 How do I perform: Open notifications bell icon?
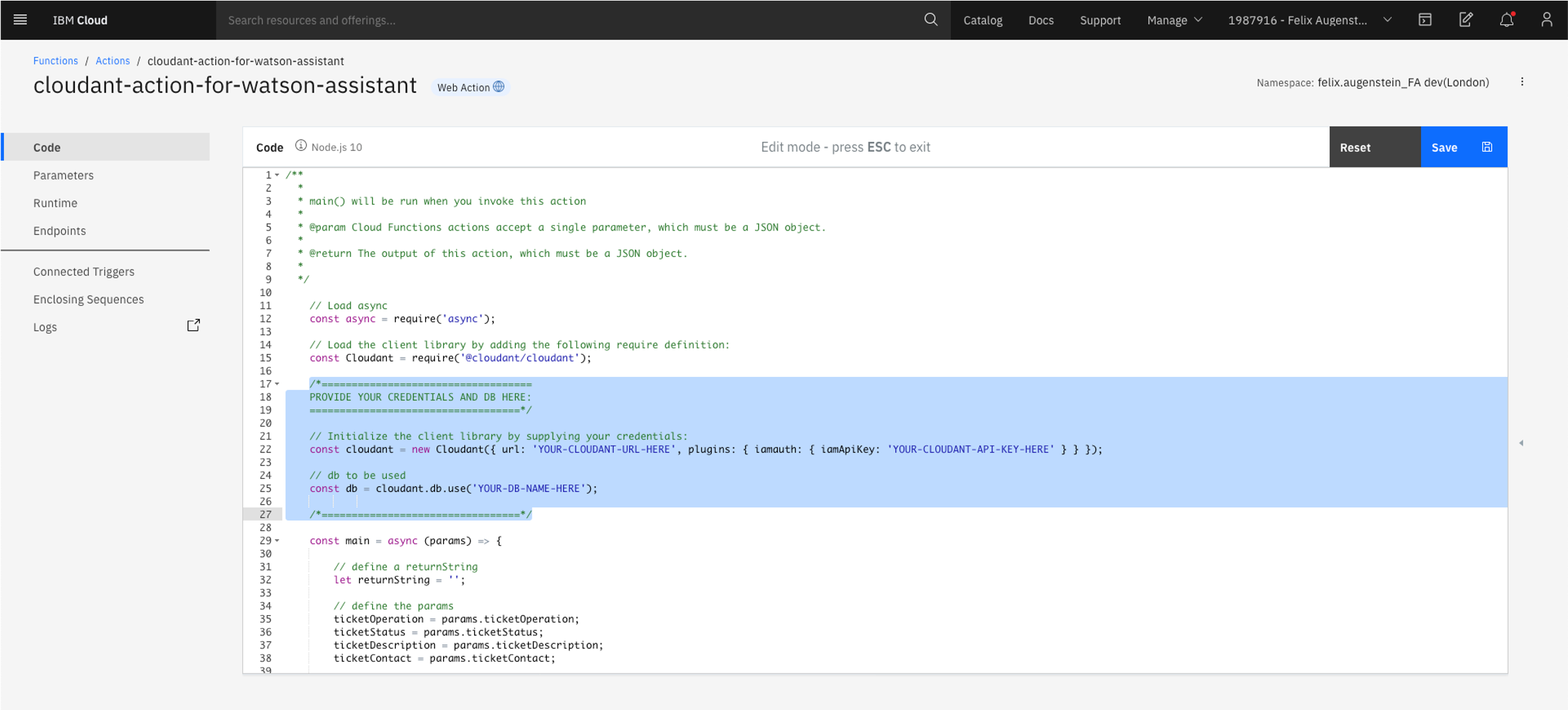1506,20
